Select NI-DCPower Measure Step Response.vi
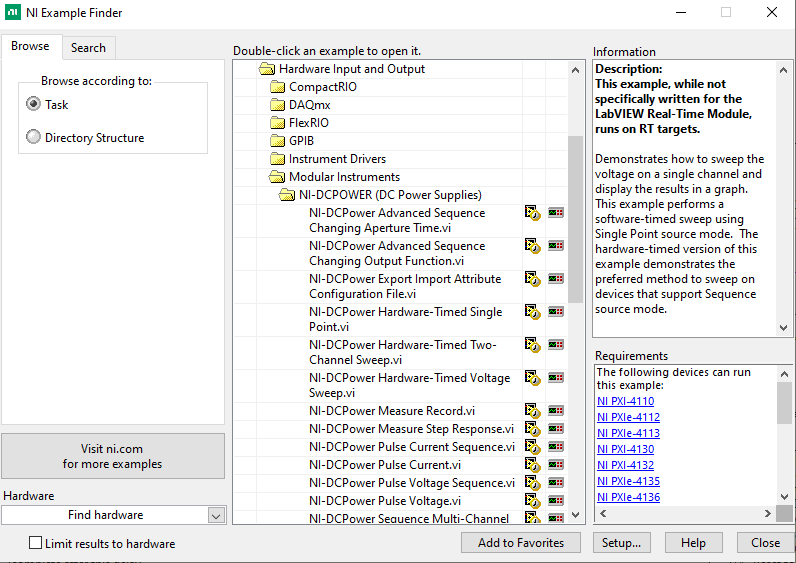 [411, 429]
